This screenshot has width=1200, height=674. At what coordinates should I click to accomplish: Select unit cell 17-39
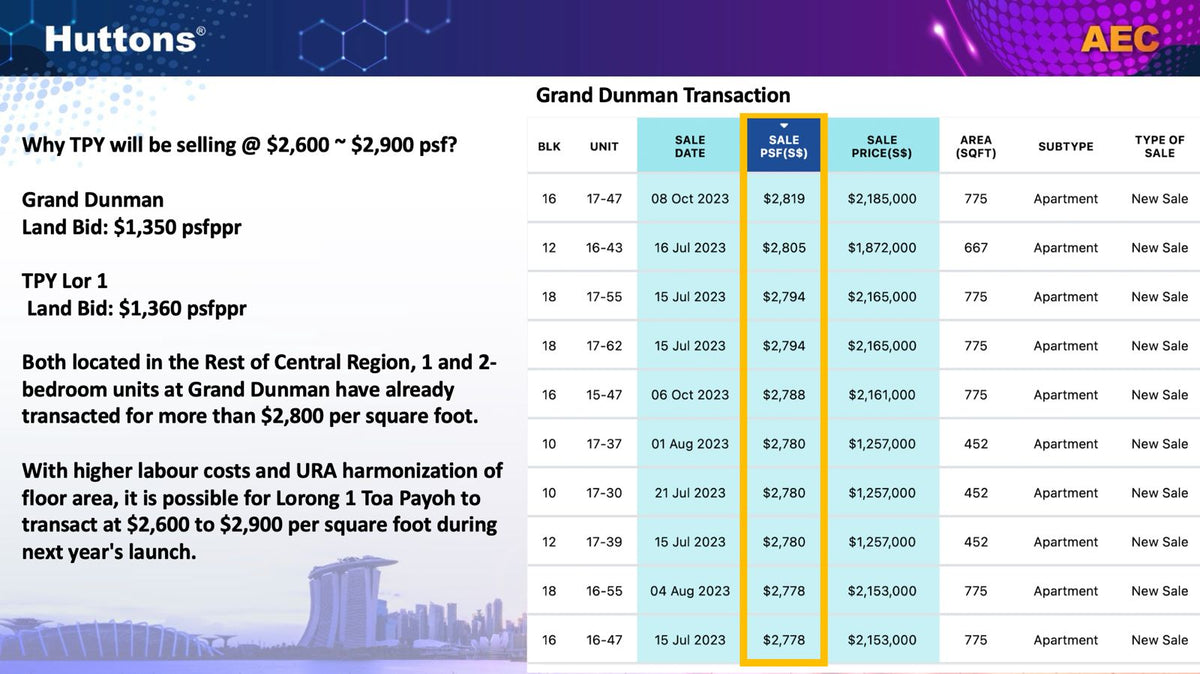click(x=604, y=542)
